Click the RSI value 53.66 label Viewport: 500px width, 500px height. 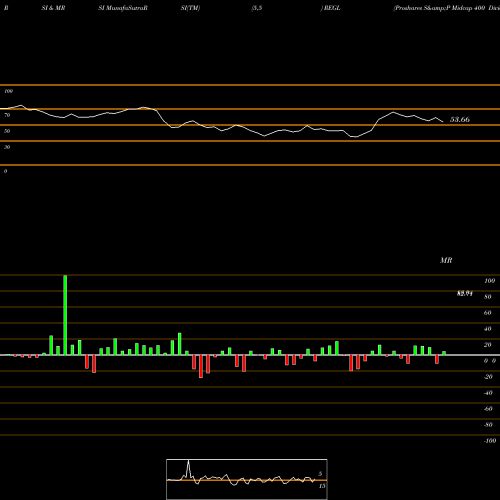(x=460, y=119)
